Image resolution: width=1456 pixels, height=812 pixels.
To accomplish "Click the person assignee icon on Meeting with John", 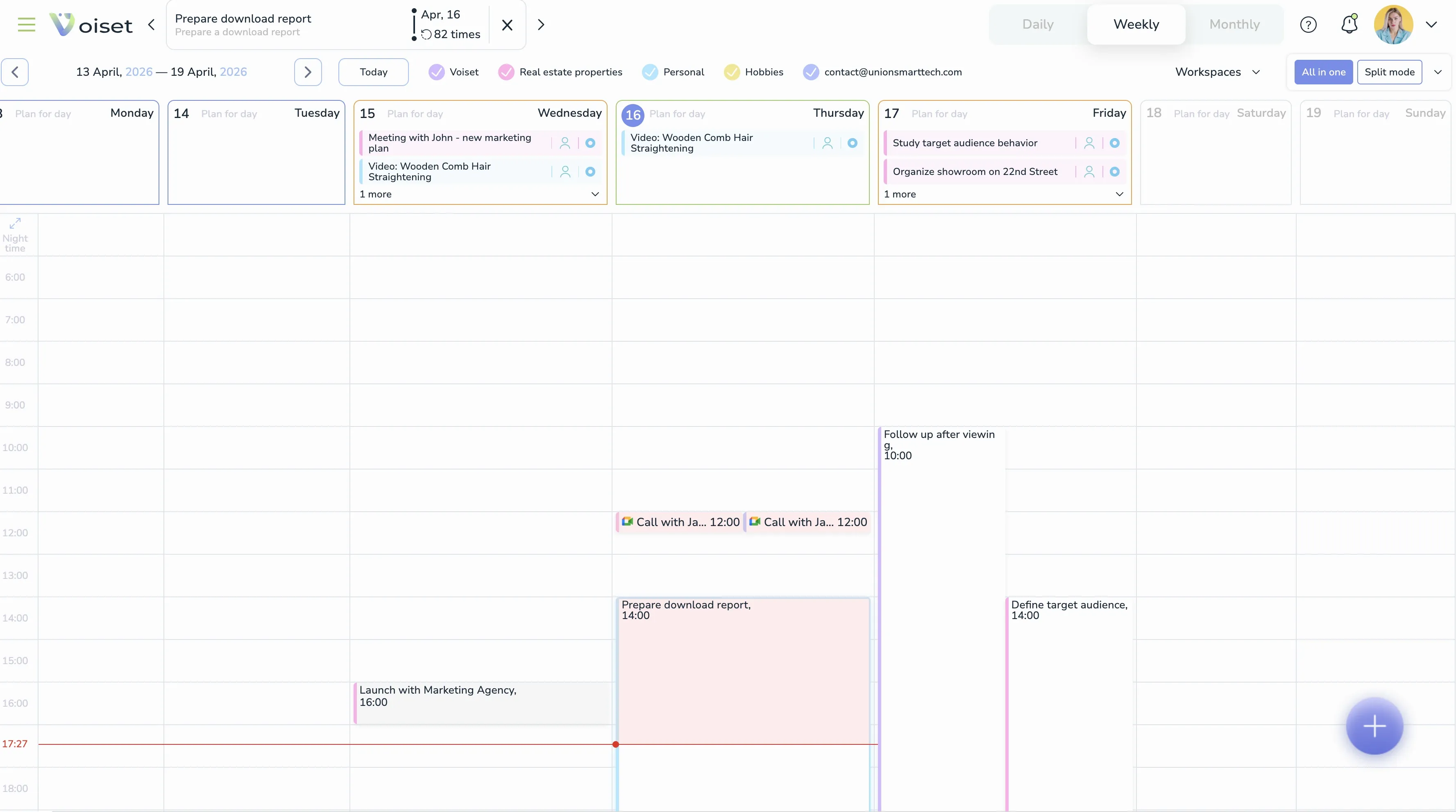I will coord(565,143).
